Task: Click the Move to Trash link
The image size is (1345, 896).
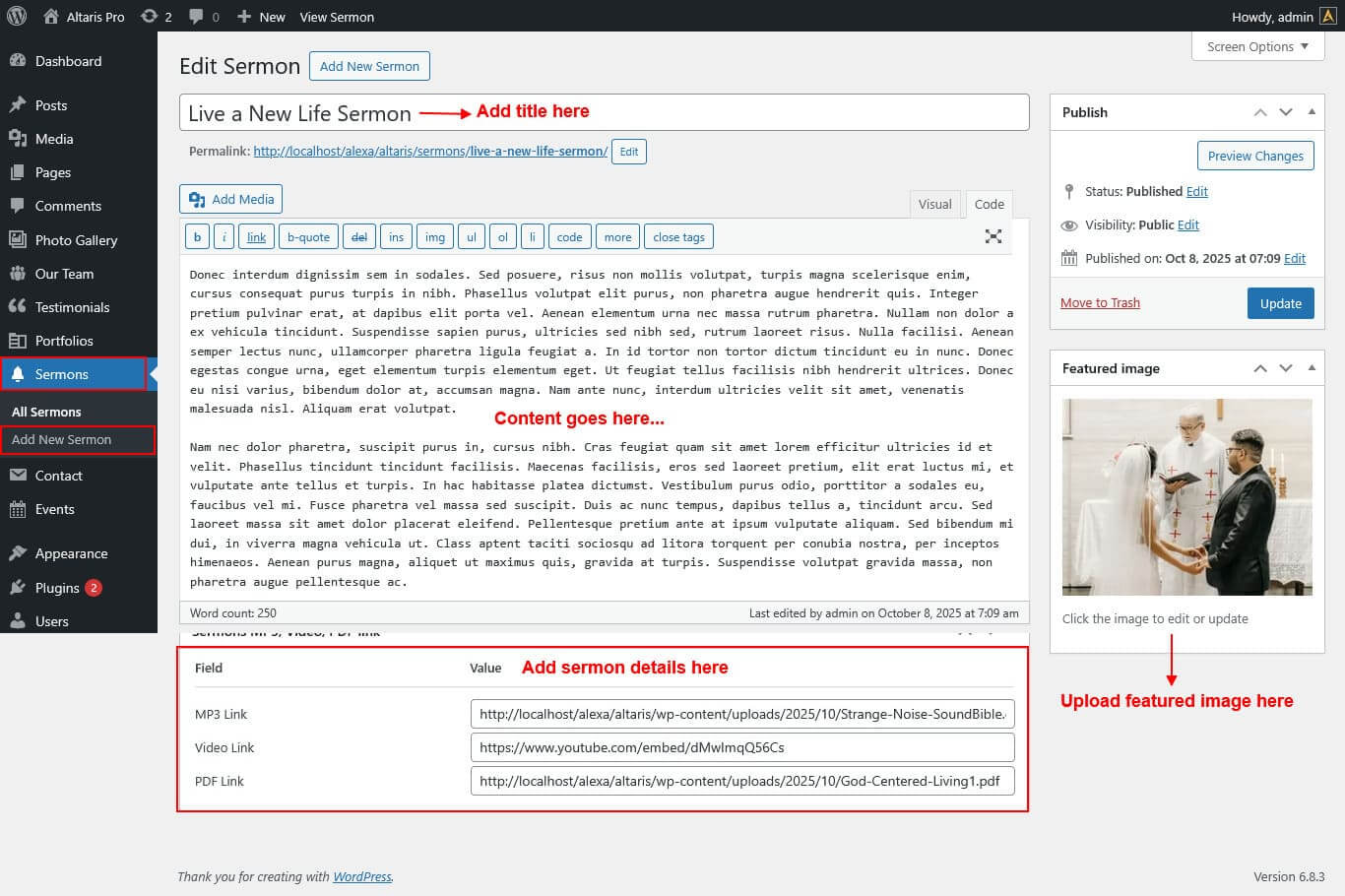Action: [1100, 303]
